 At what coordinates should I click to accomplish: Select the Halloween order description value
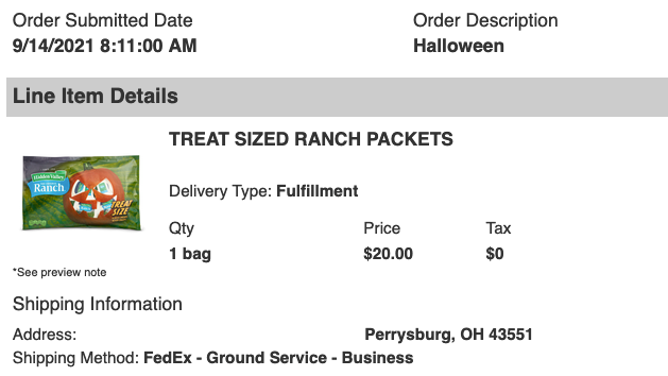tap(459, 46)
